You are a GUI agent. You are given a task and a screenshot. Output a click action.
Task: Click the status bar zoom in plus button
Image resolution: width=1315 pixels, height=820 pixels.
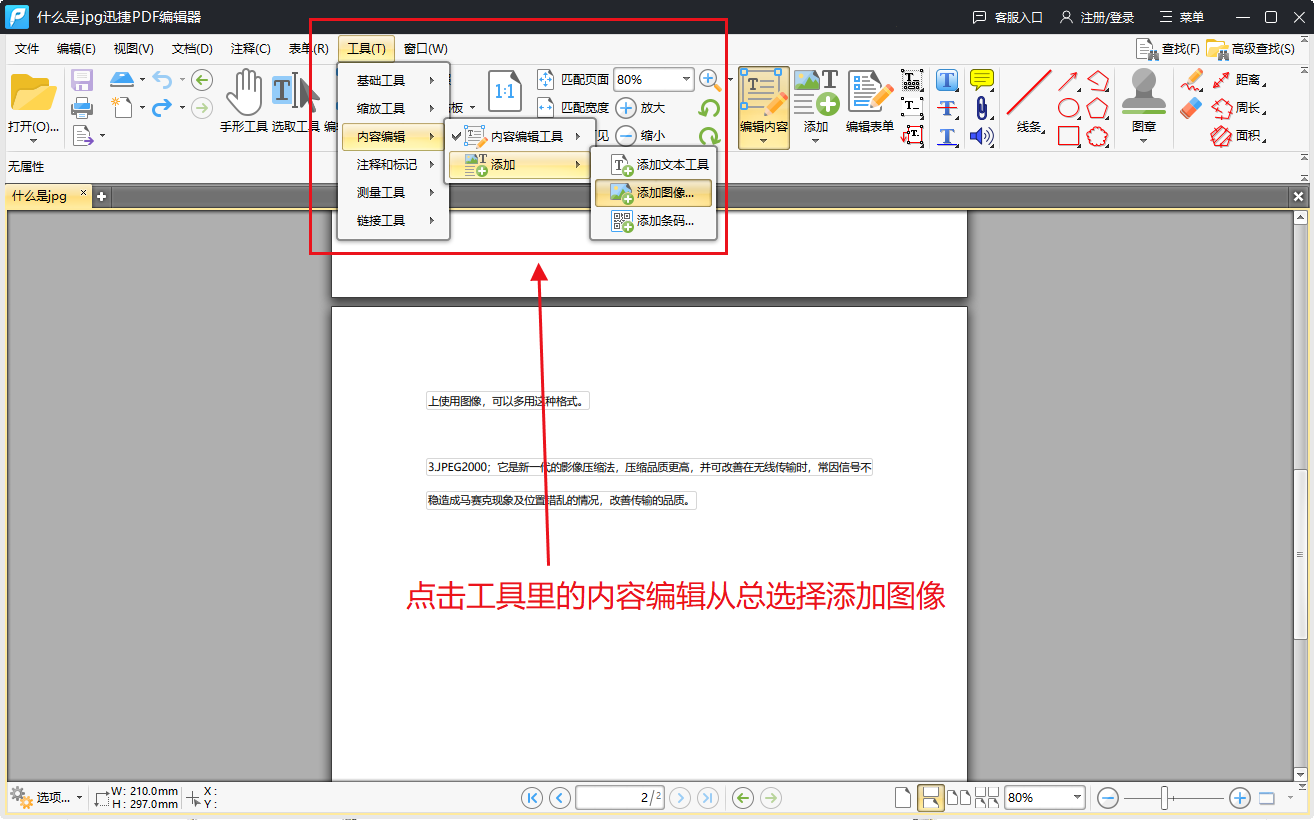1239,797
